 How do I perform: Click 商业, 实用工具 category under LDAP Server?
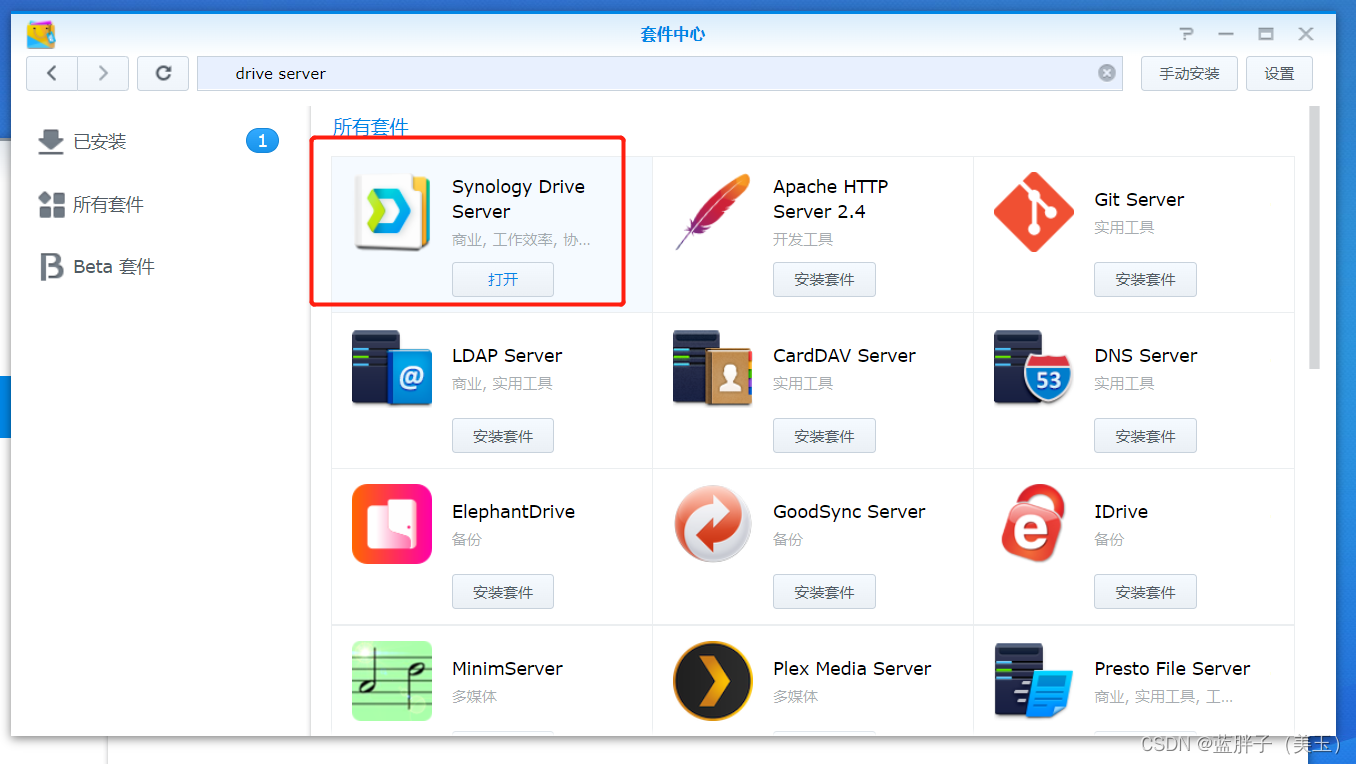point(502,383)
